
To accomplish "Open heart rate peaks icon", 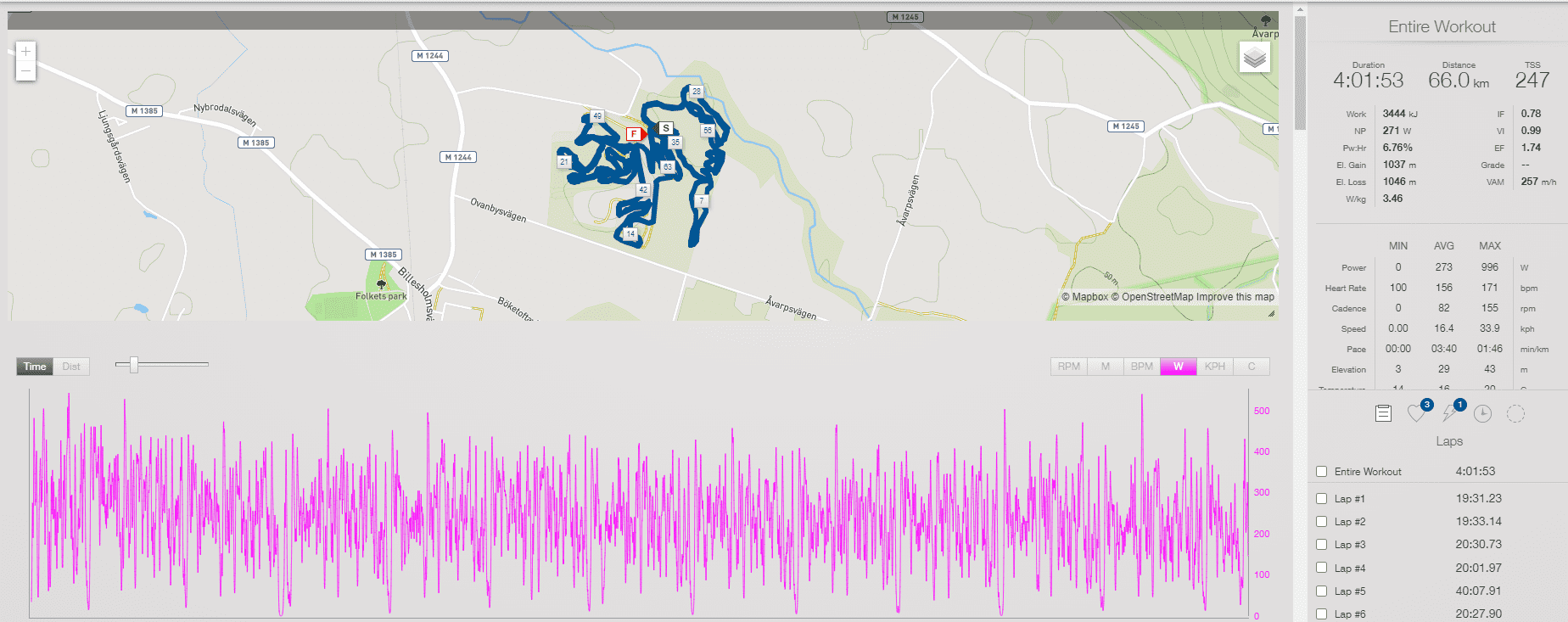I will point(1416,413).
